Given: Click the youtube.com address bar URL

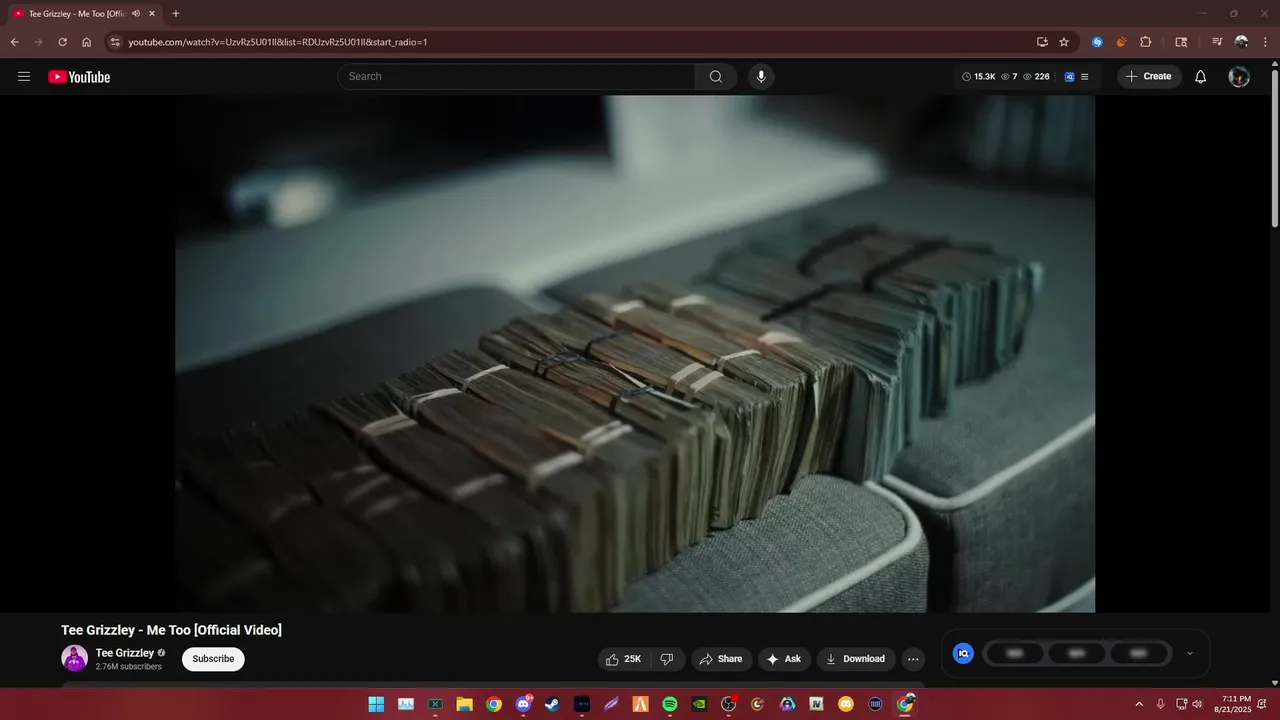Looking at the screenshot, I should (x=278, y=42).
